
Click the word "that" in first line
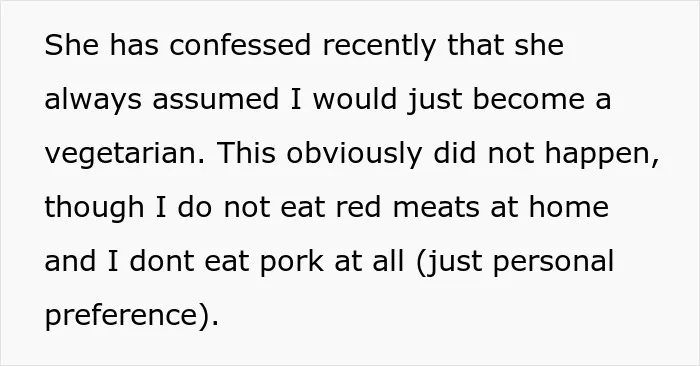475,45
